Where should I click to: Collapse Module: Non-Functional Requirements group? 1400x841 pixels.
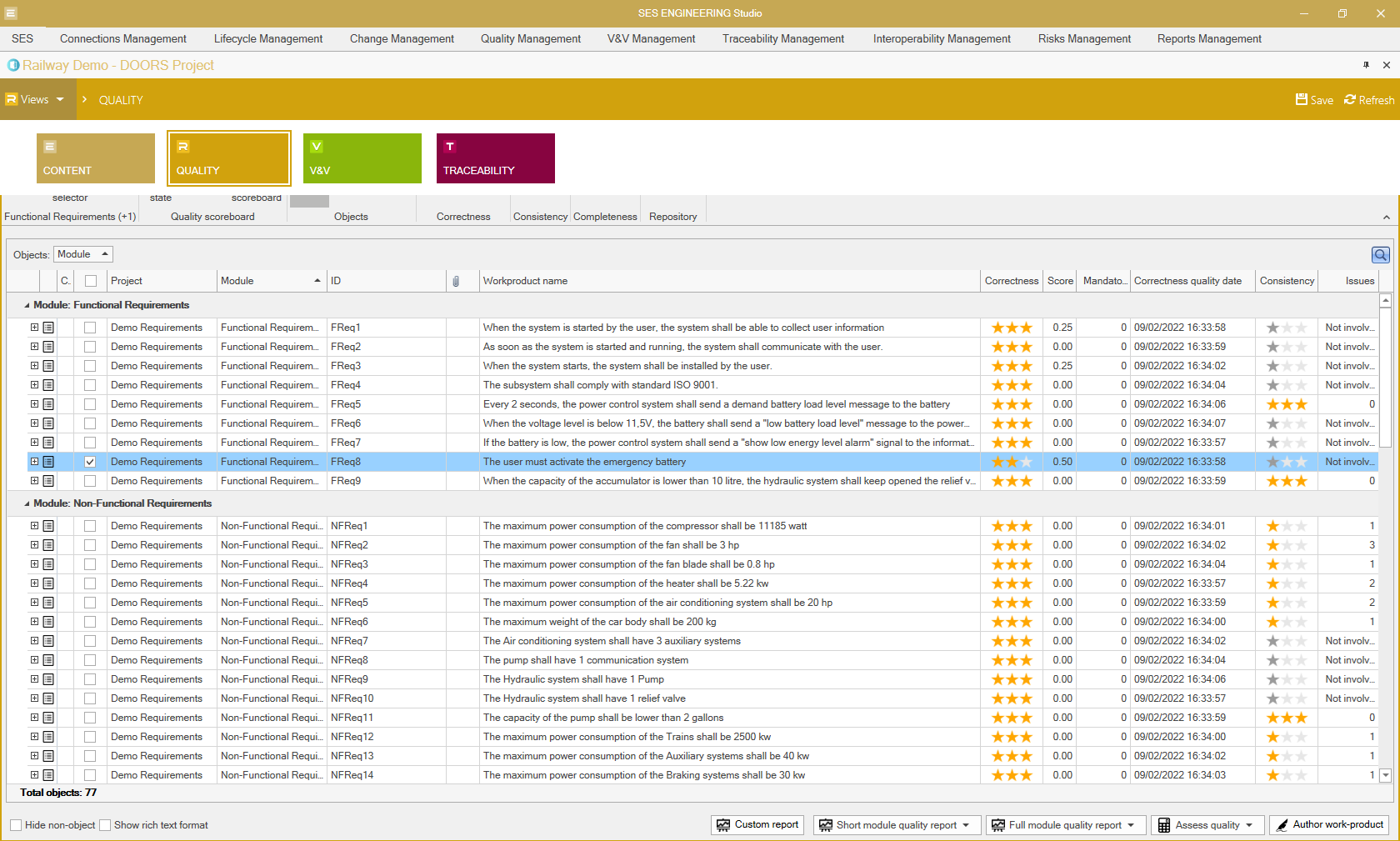click(27, 503)
